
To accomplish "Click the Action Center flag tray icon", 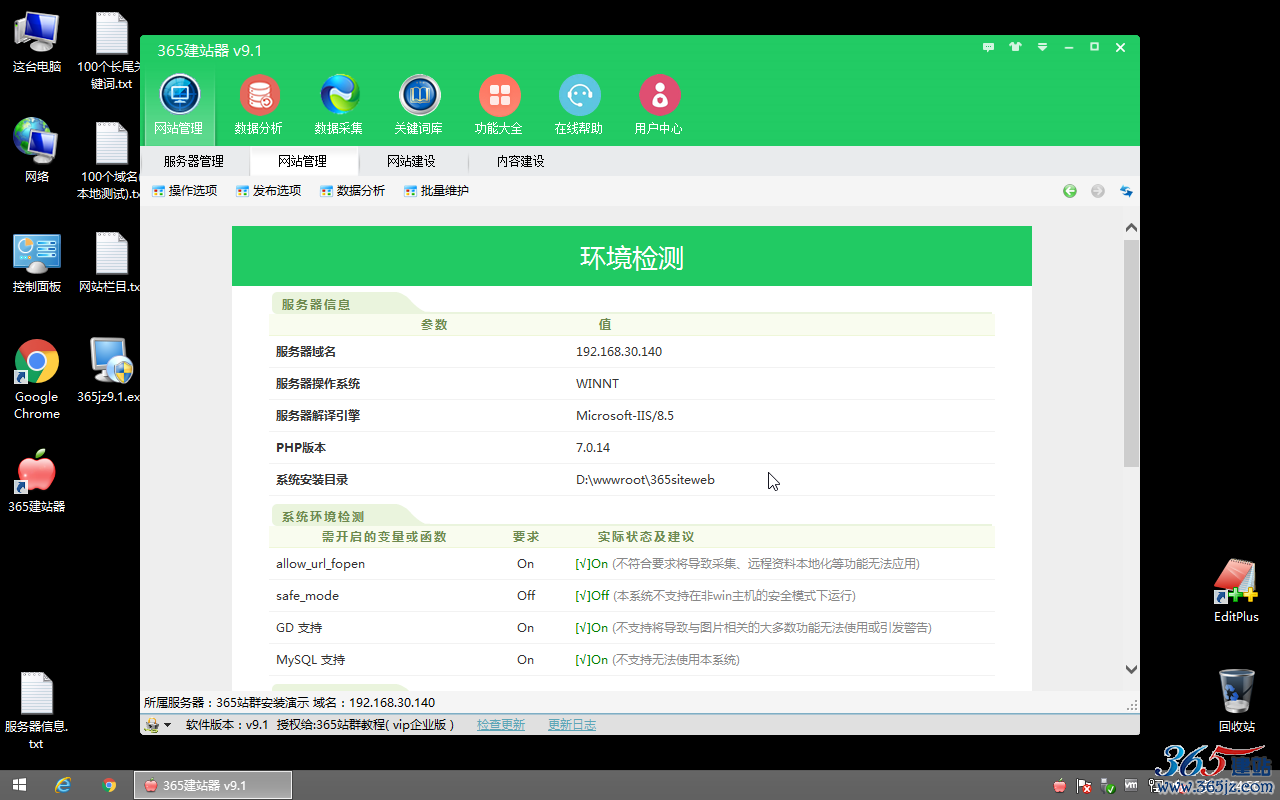I will [1084, 786].
